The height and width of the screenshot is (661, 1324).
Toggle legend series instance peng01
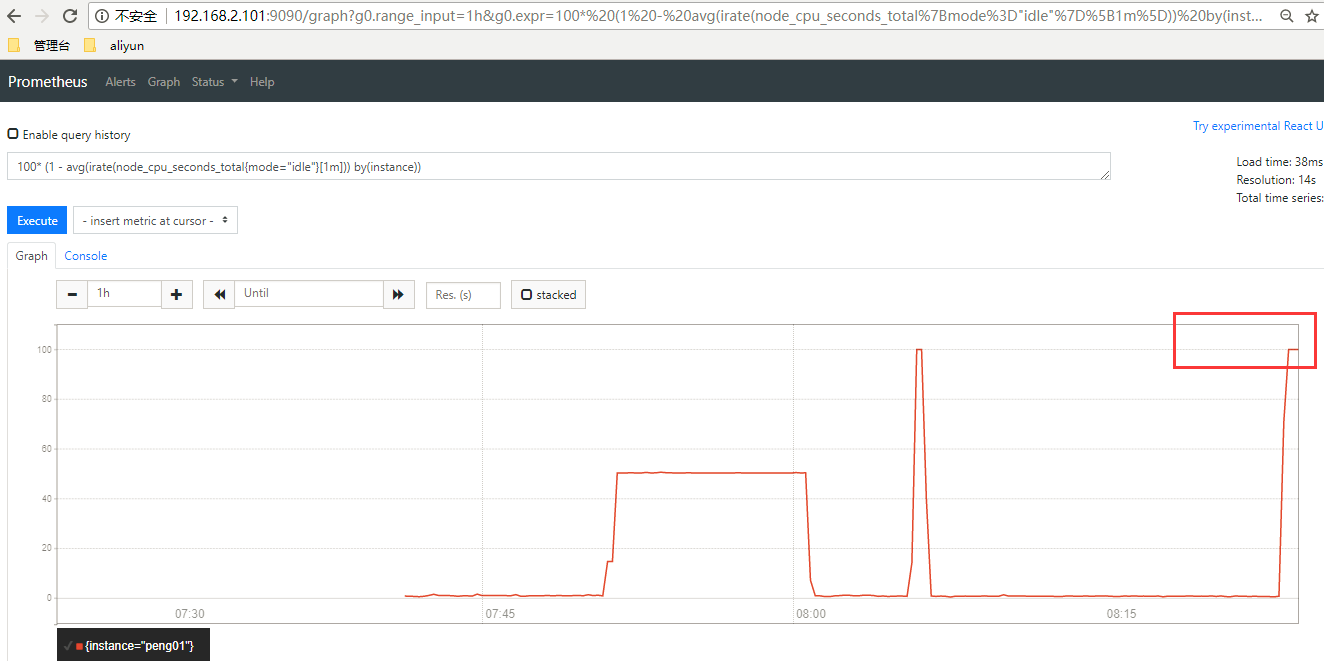[133, 646]
